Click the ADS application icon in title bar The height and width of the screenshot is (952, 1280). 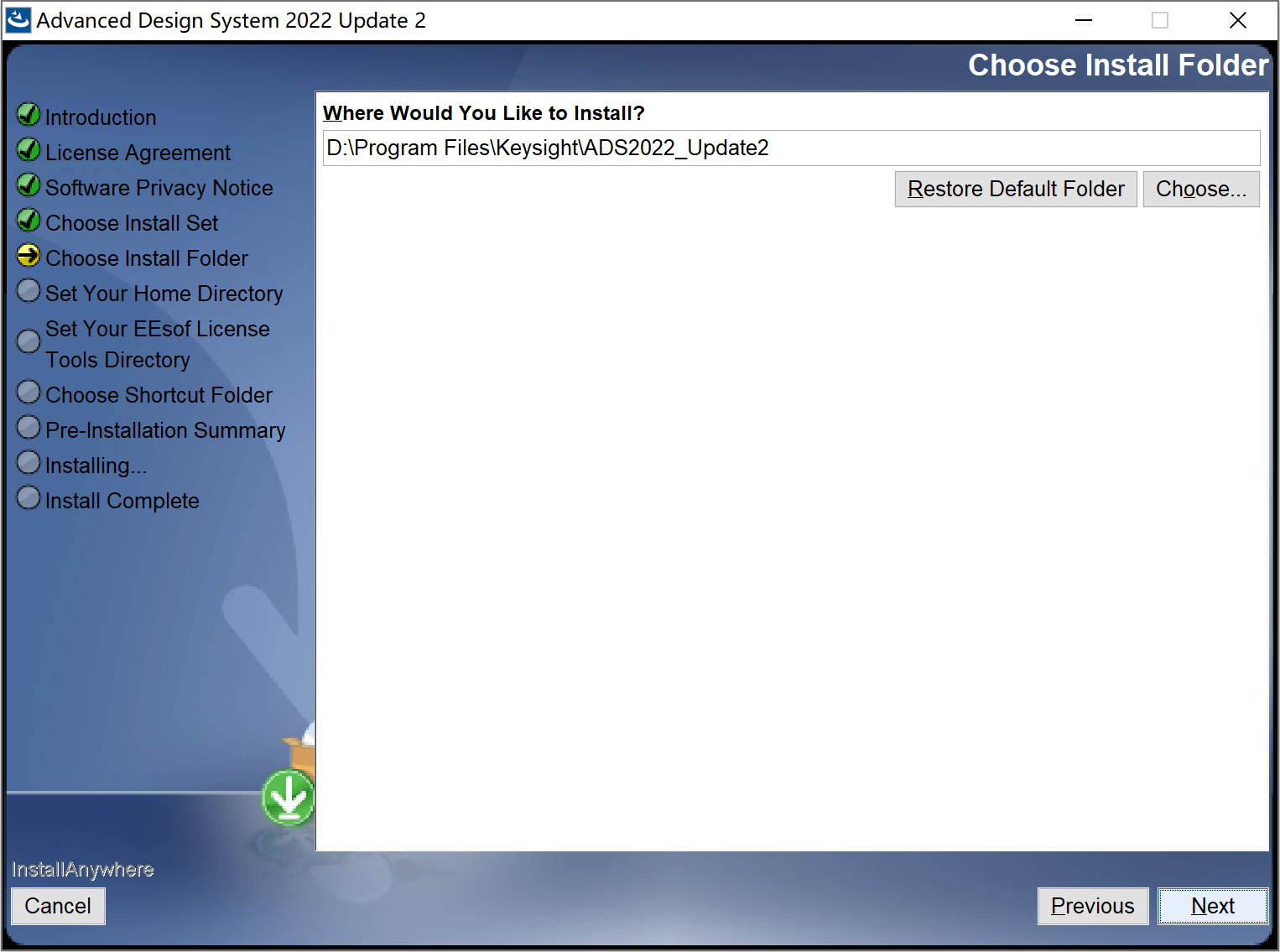18,20
